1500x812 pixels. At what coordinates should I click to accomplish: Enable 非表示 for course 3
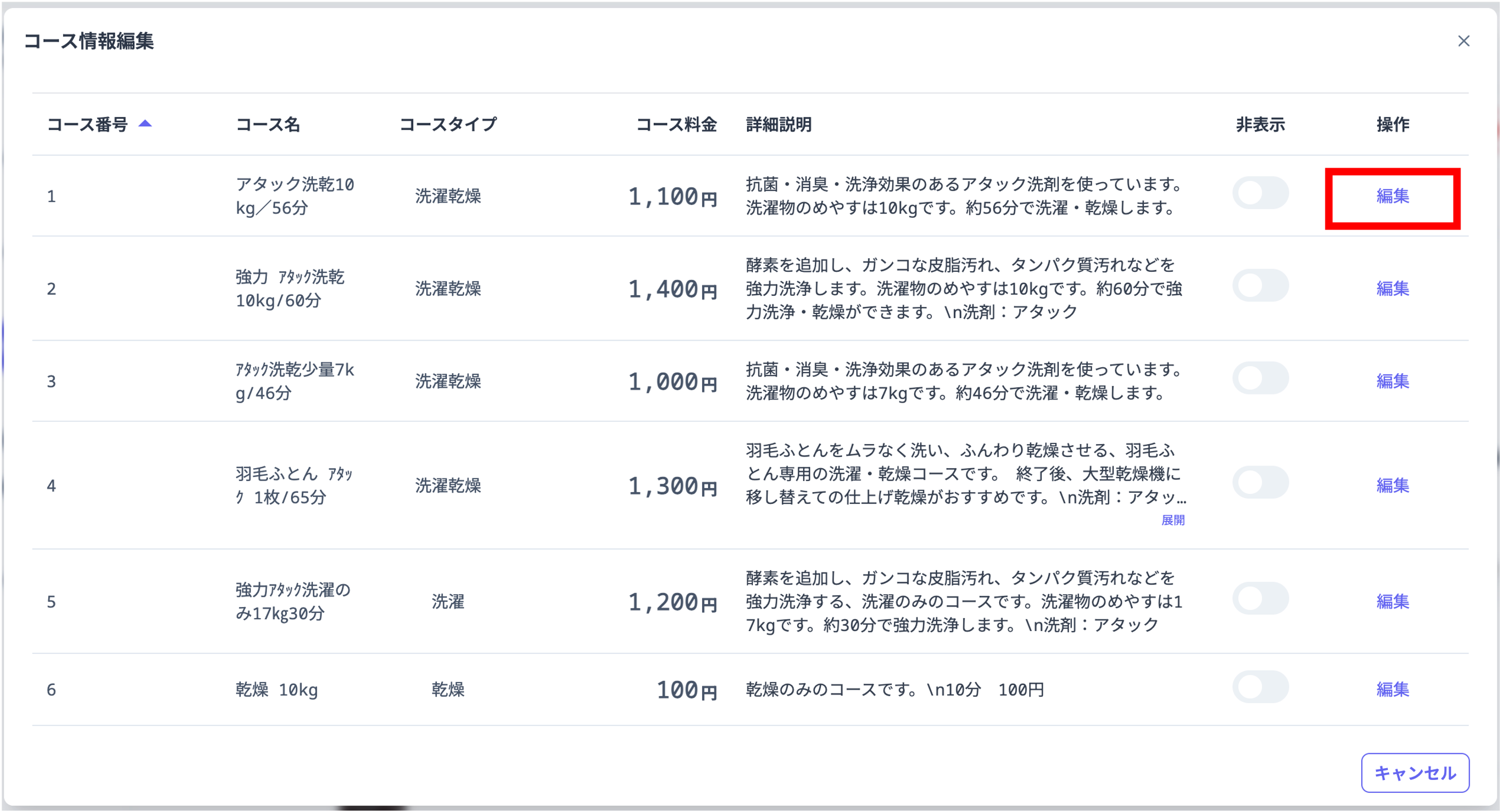pyautogui.click(x=1260, y=379)
